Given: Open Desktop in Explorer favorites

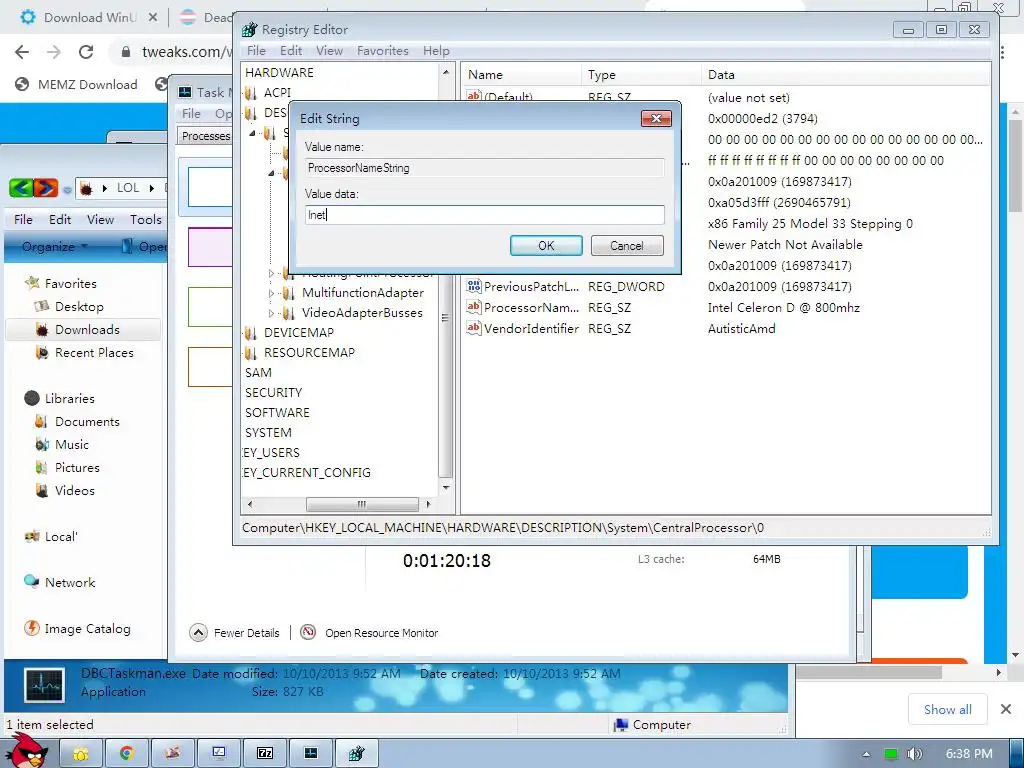Looking at the screenshot, I should click(79, 306).
